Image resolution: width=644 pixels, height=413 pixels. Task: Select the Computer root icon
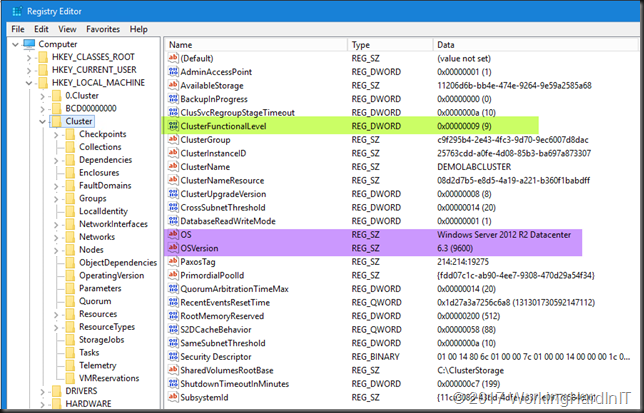pos(29,44)
